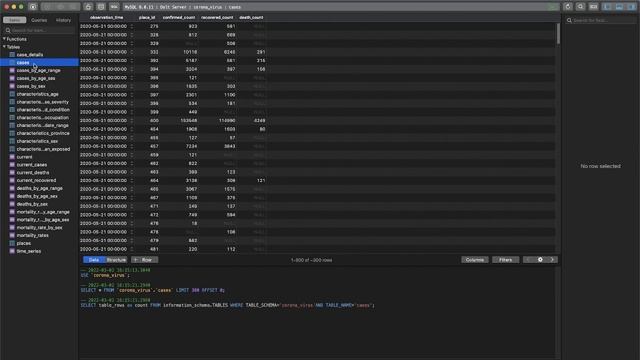This screenshot has height=360, width=640.
Task: Select the Structure view tab
Action: (116, 260)
